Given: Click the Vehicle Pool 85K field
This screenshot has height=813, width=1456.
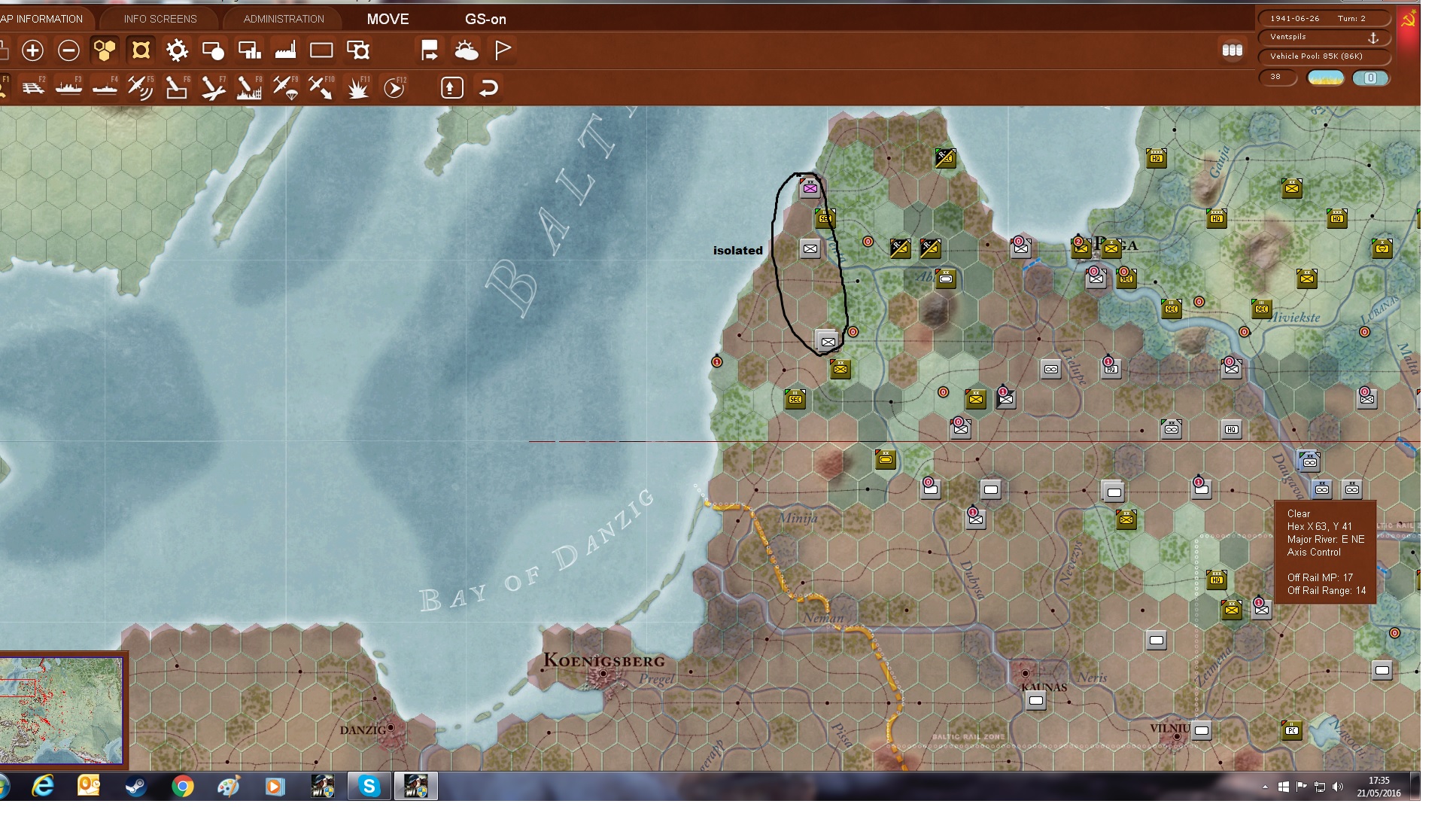Looking at the screenshot, I should click(x=1326, y=56).
